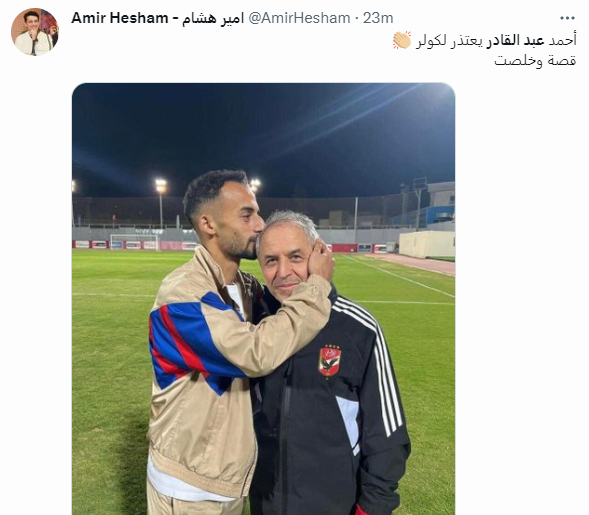Screen dimensions: 589x515
Task: Open the @AmirHesham handle link
Action: point(299,18)
